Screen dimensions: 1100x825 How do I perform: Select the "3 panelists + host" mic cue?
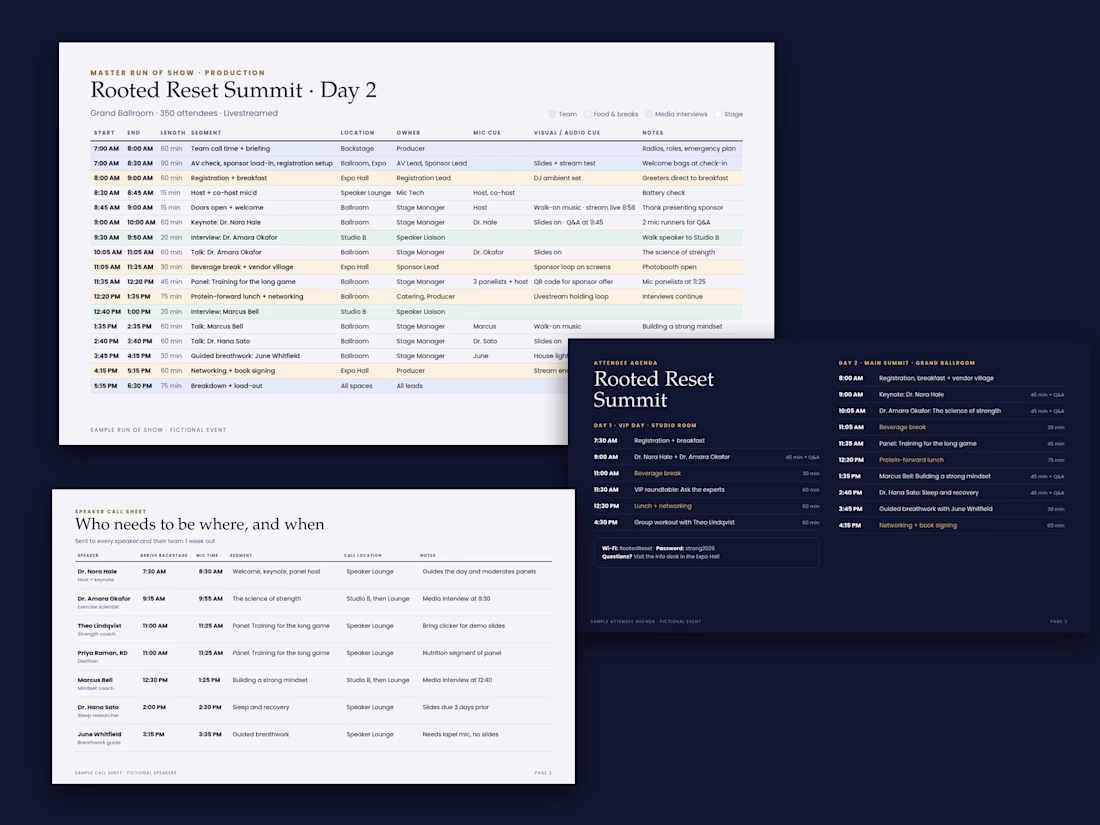[500, 282]
